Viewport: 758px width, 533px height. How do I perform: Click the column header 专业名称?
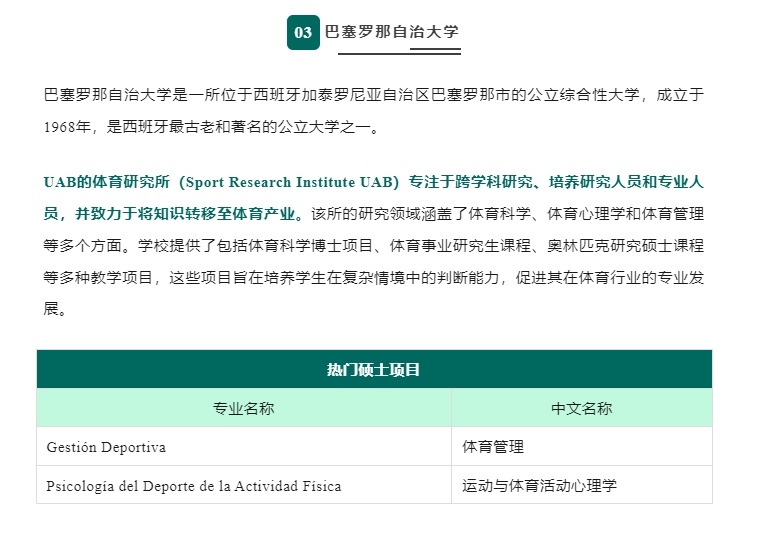pyautogui.click(x=244, y=408)
